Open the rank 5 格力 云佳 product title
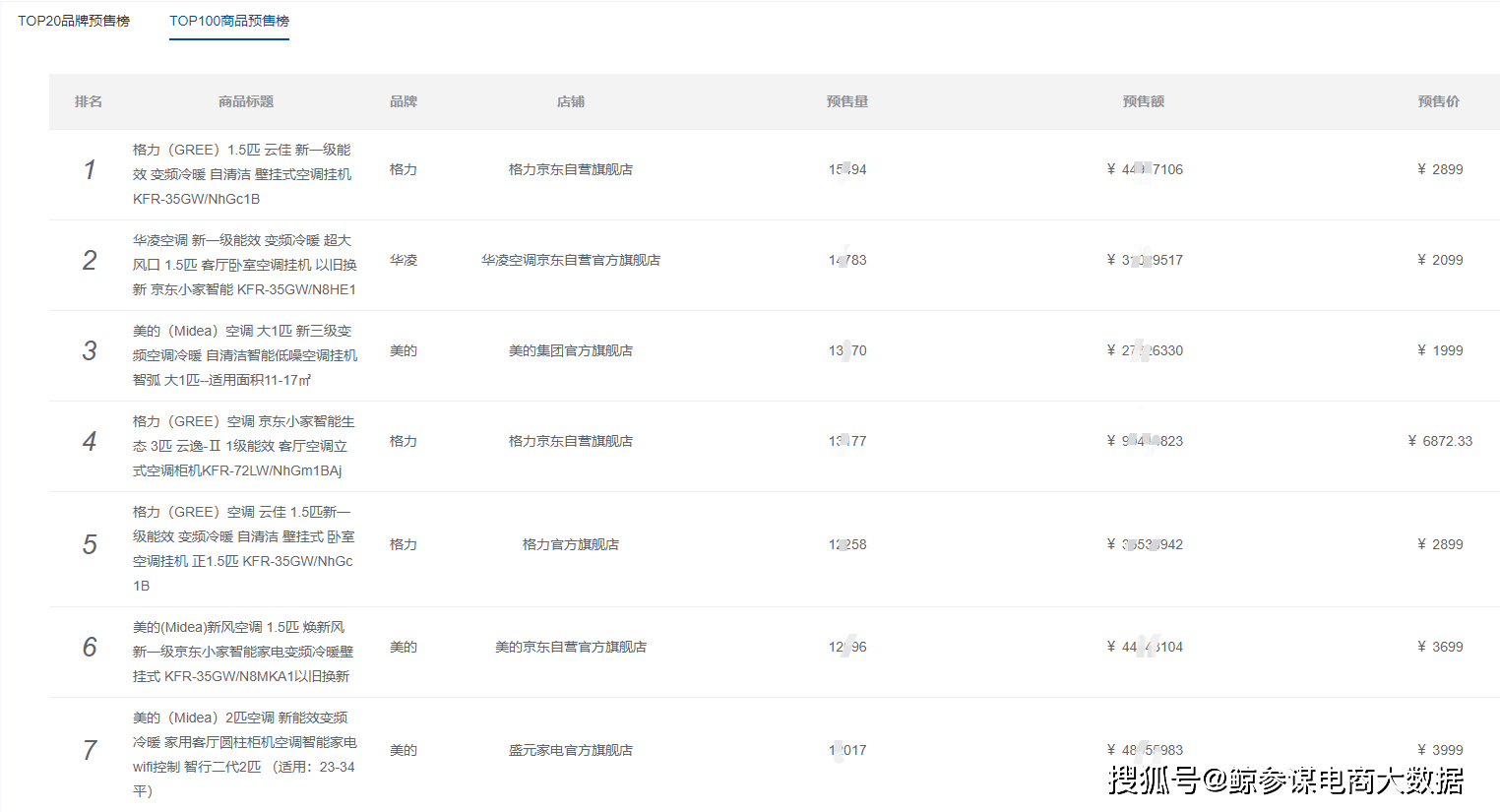The height and width of the screenshot is (812, 1500). (x=243, y=548)
